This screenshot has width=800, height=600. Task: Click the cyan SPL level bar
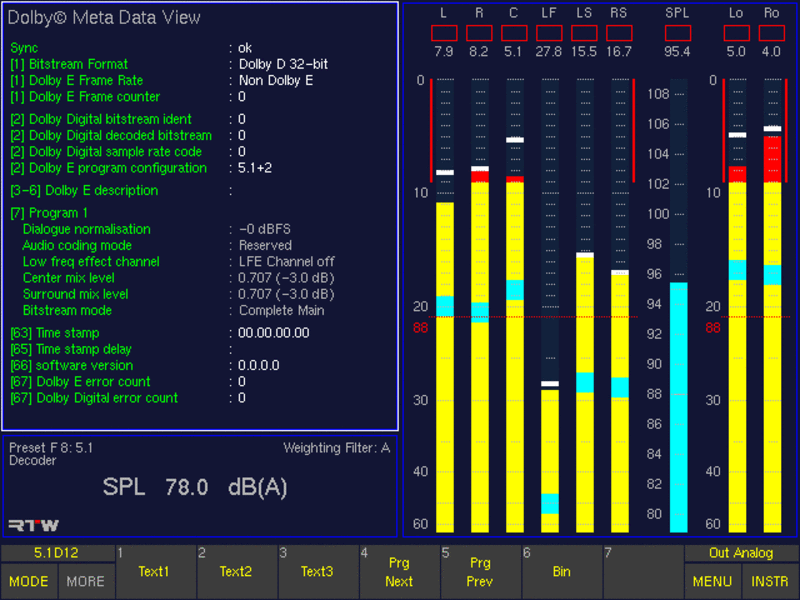pyautogui.click(x=679, y=407)
